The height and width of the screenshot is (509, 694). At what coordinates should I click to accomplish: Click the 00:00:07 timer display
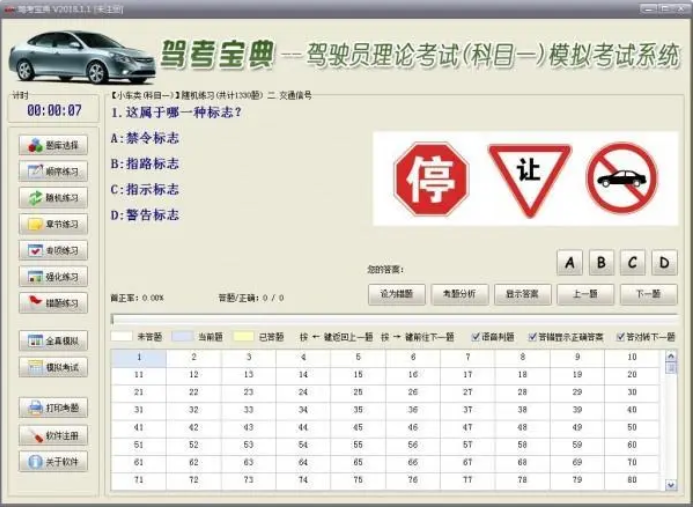click(x=54, y=110)
